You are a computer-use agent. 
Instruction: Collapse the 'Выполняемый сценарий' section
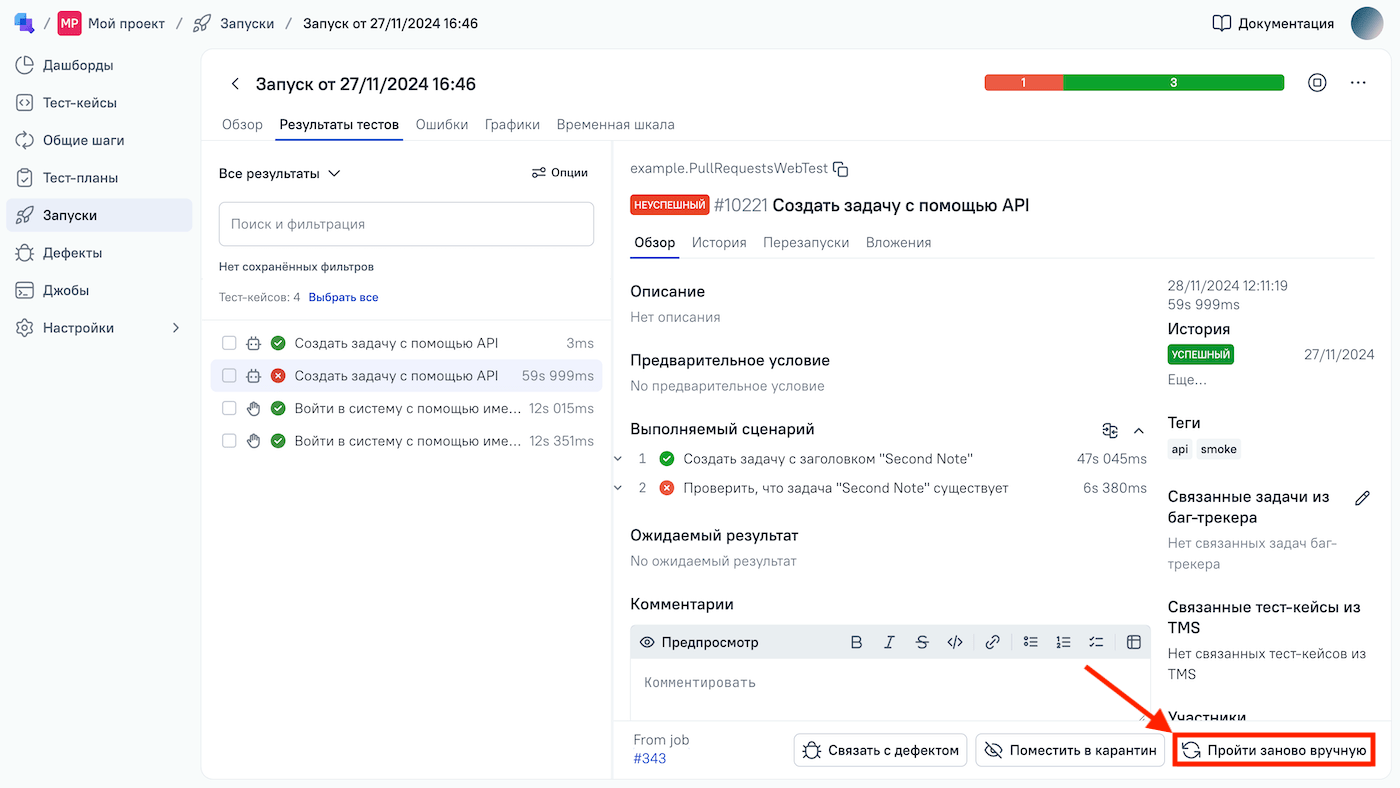(x=1138, y=430)
